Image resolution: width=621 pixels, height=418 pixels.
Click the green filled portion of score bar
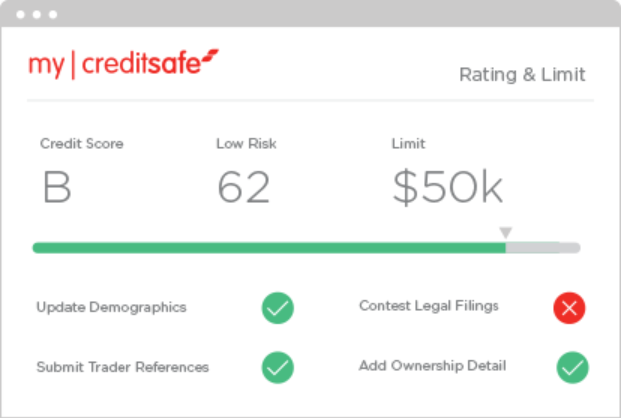[x=268, y=248]
